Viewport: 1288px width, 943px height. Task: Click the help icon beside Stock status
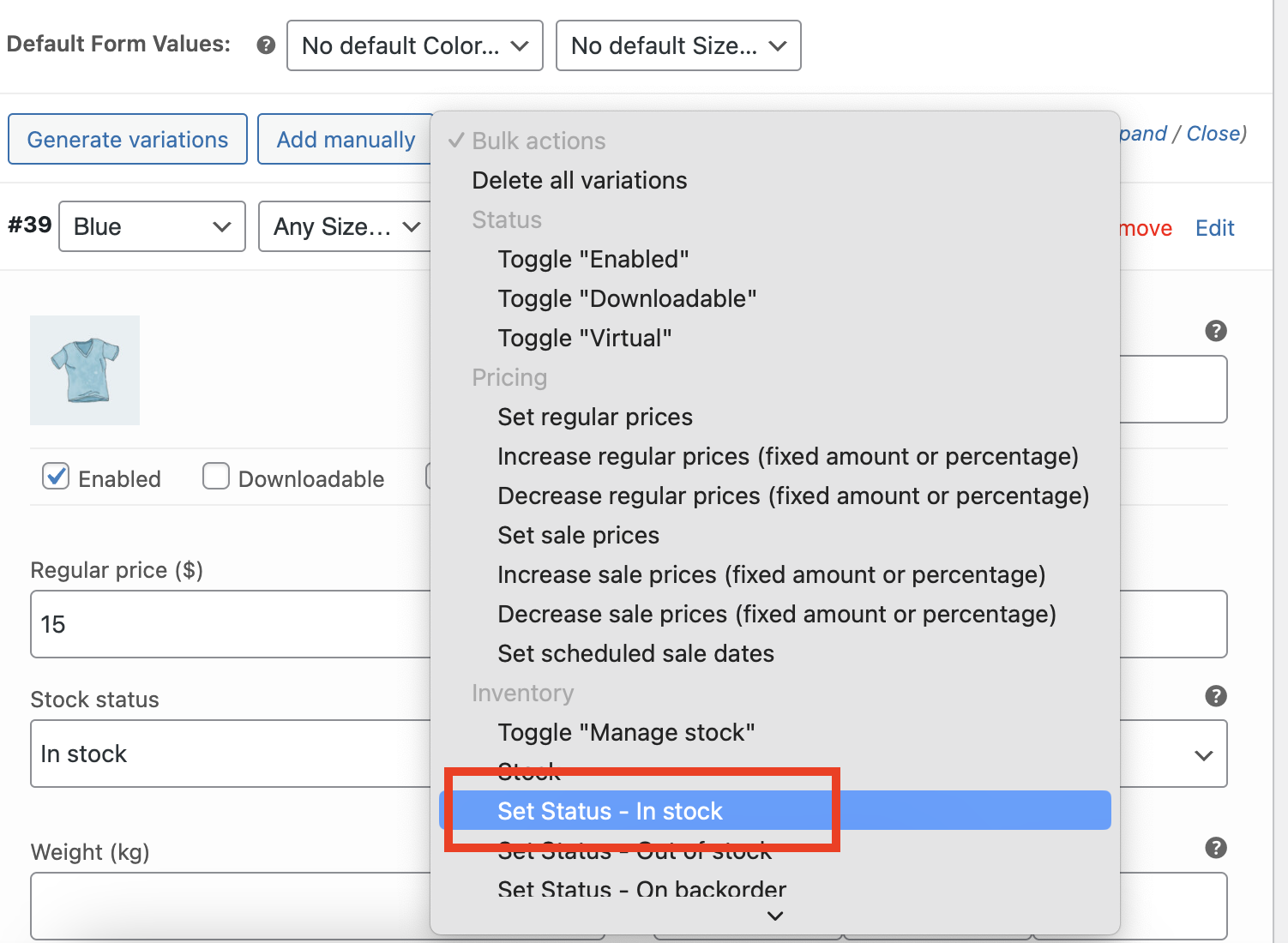tap(1215, 696)
